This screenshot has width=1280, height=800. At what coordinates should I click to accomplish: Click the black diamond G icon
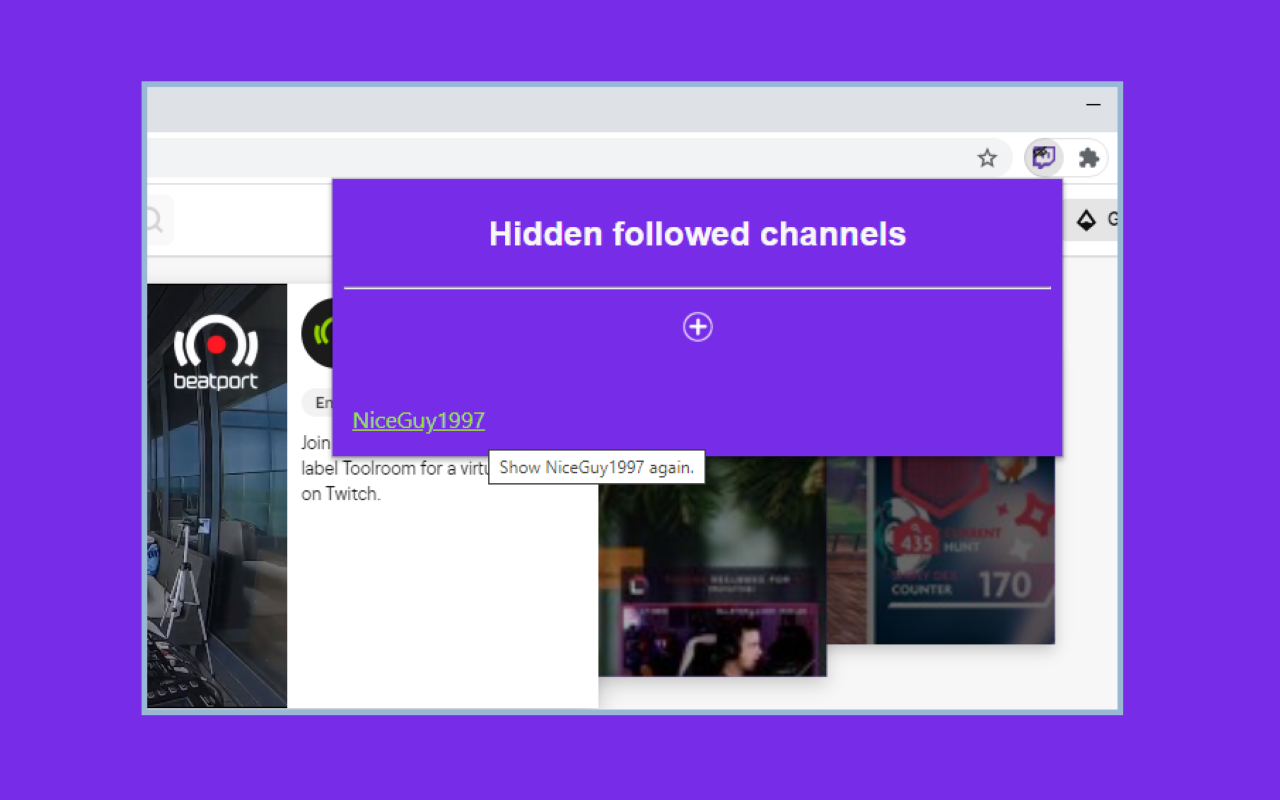click(x=1087, y=220)
